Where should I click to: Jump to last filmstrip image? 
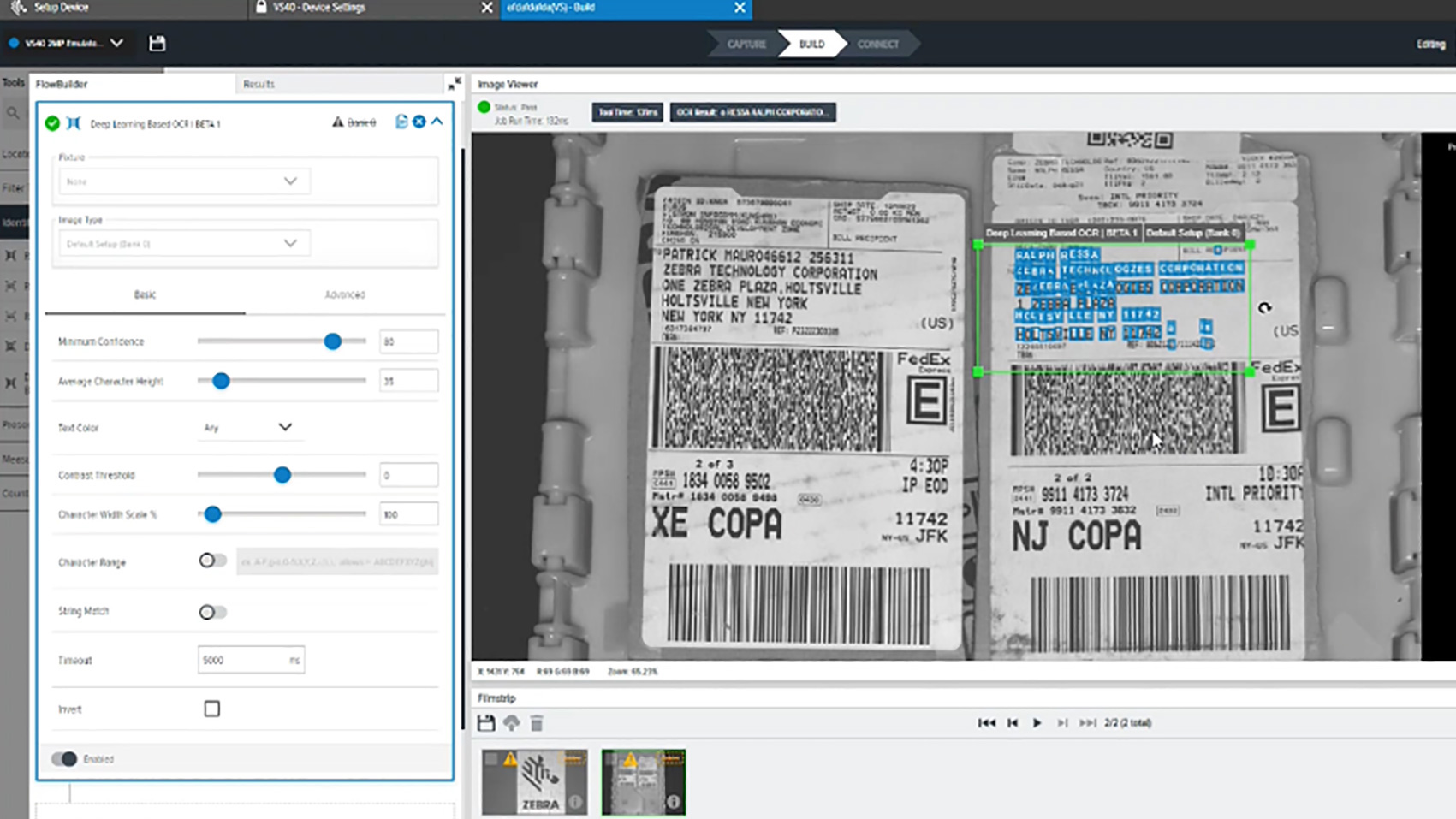(1087, 723)
